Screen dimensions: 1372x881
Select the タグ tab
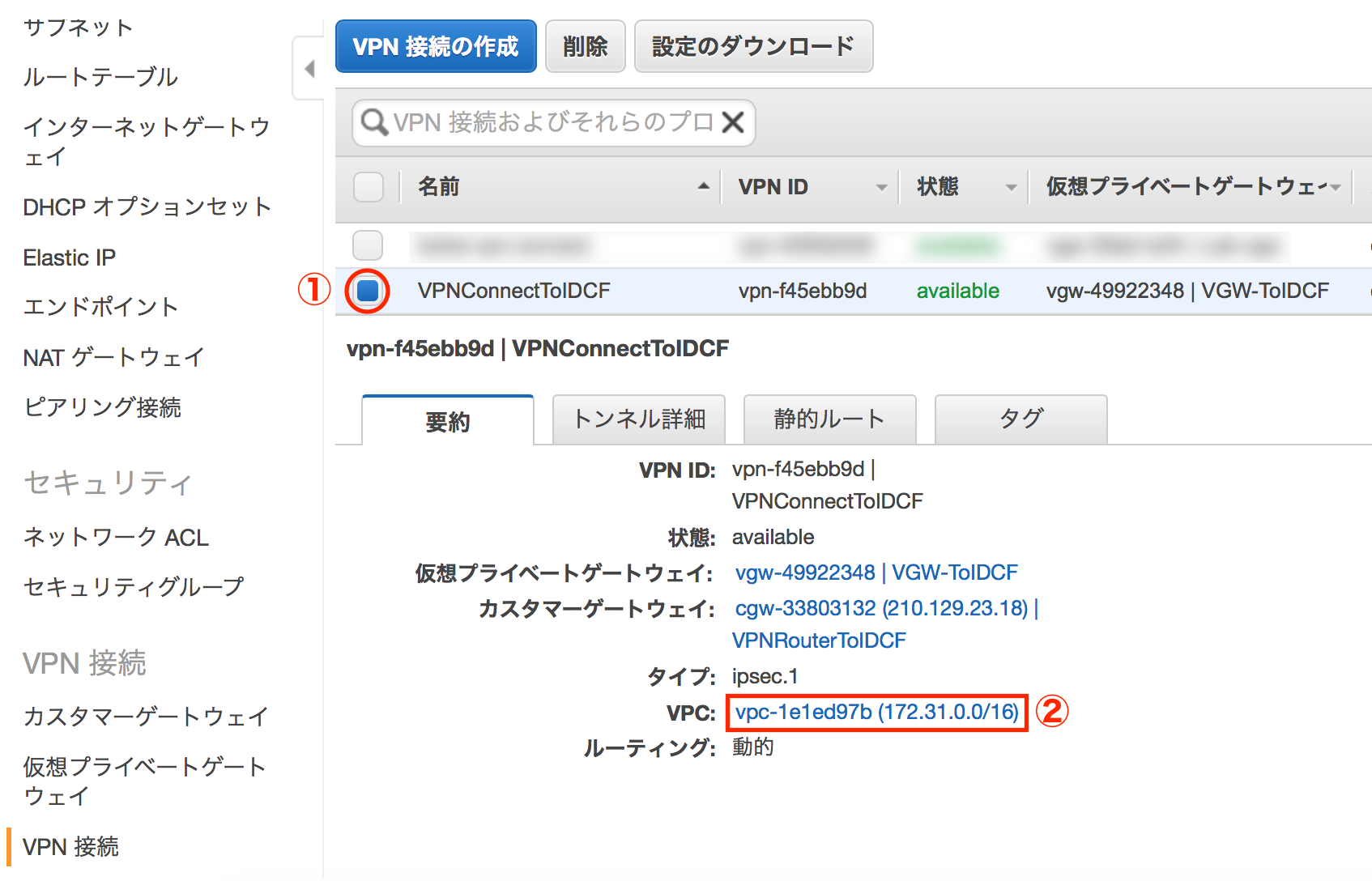[x=1020, y=419]
